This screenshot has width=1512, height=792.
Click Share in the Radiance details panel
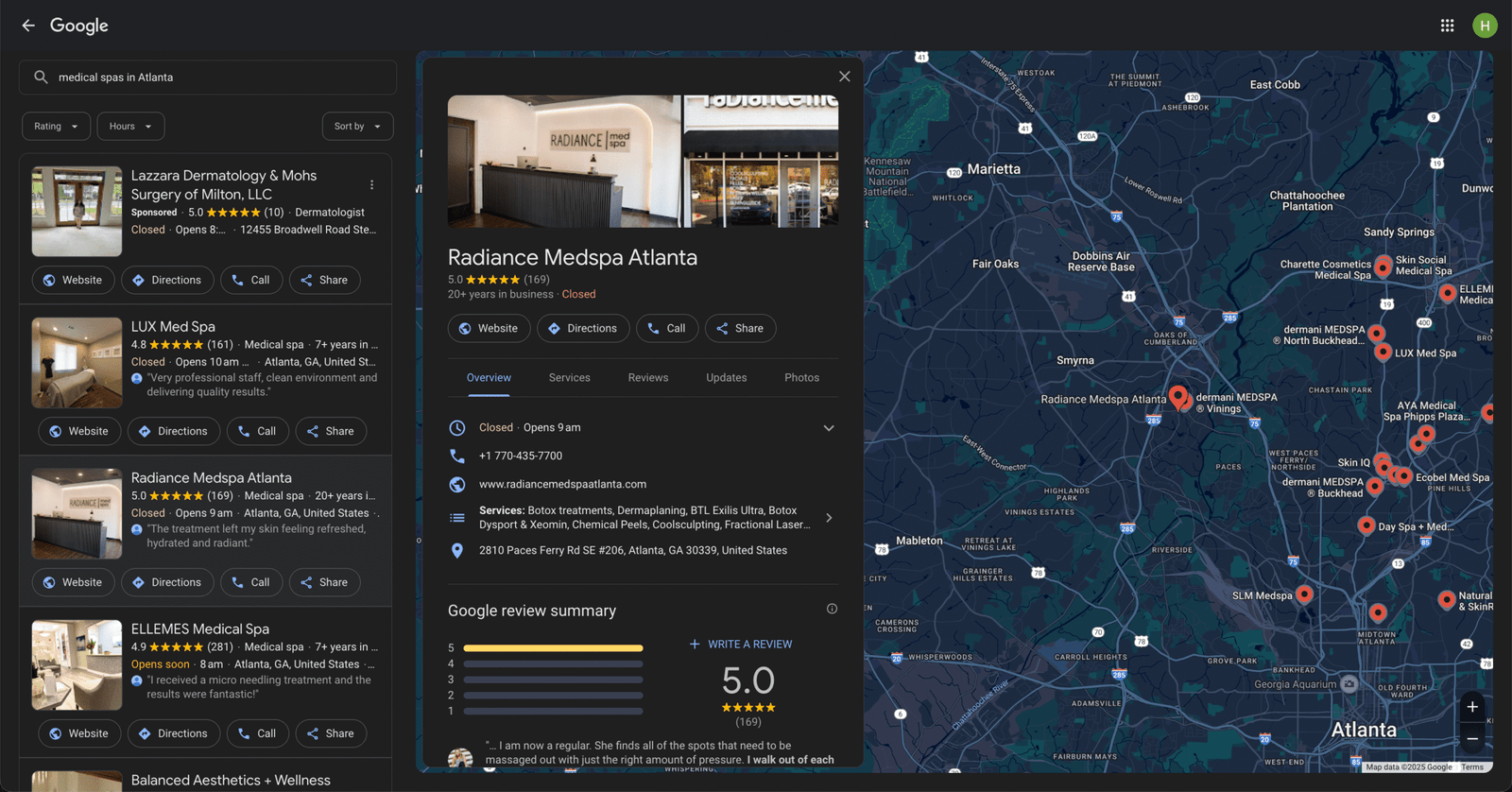[740, 328]
